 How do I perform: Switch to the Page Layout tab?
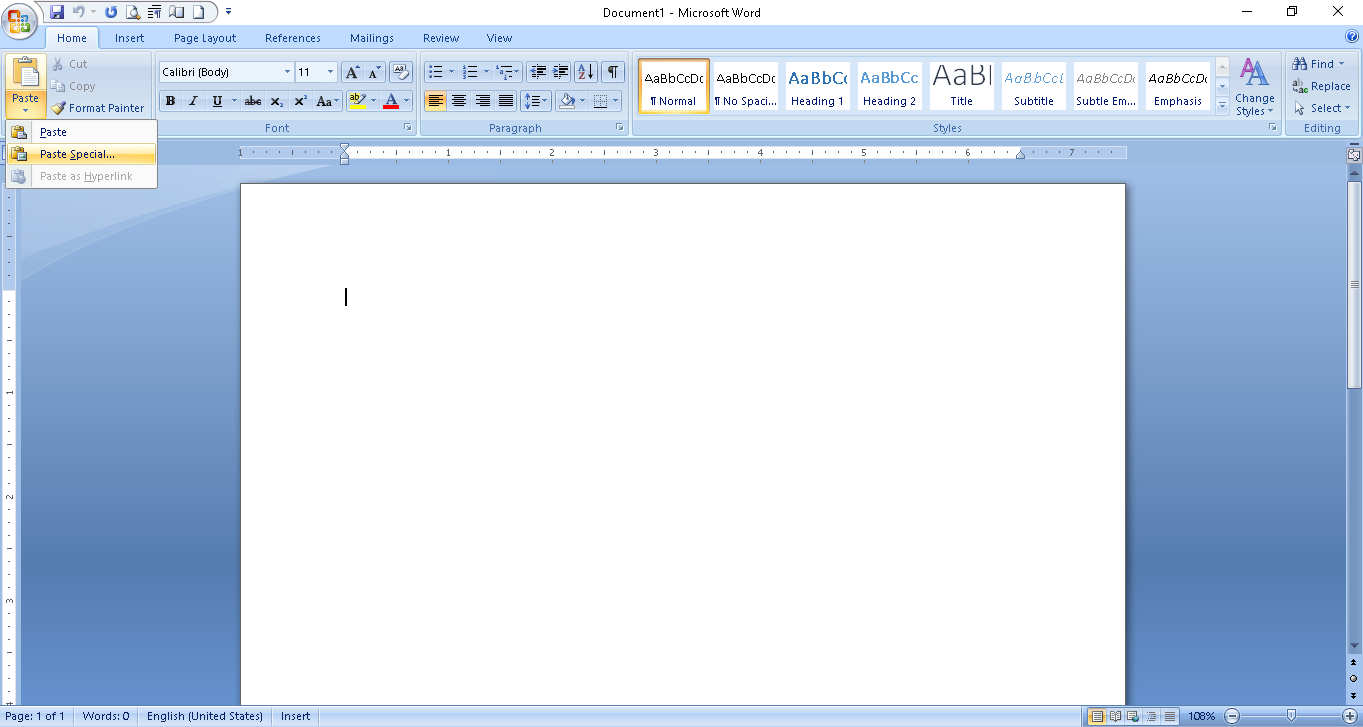205,38
